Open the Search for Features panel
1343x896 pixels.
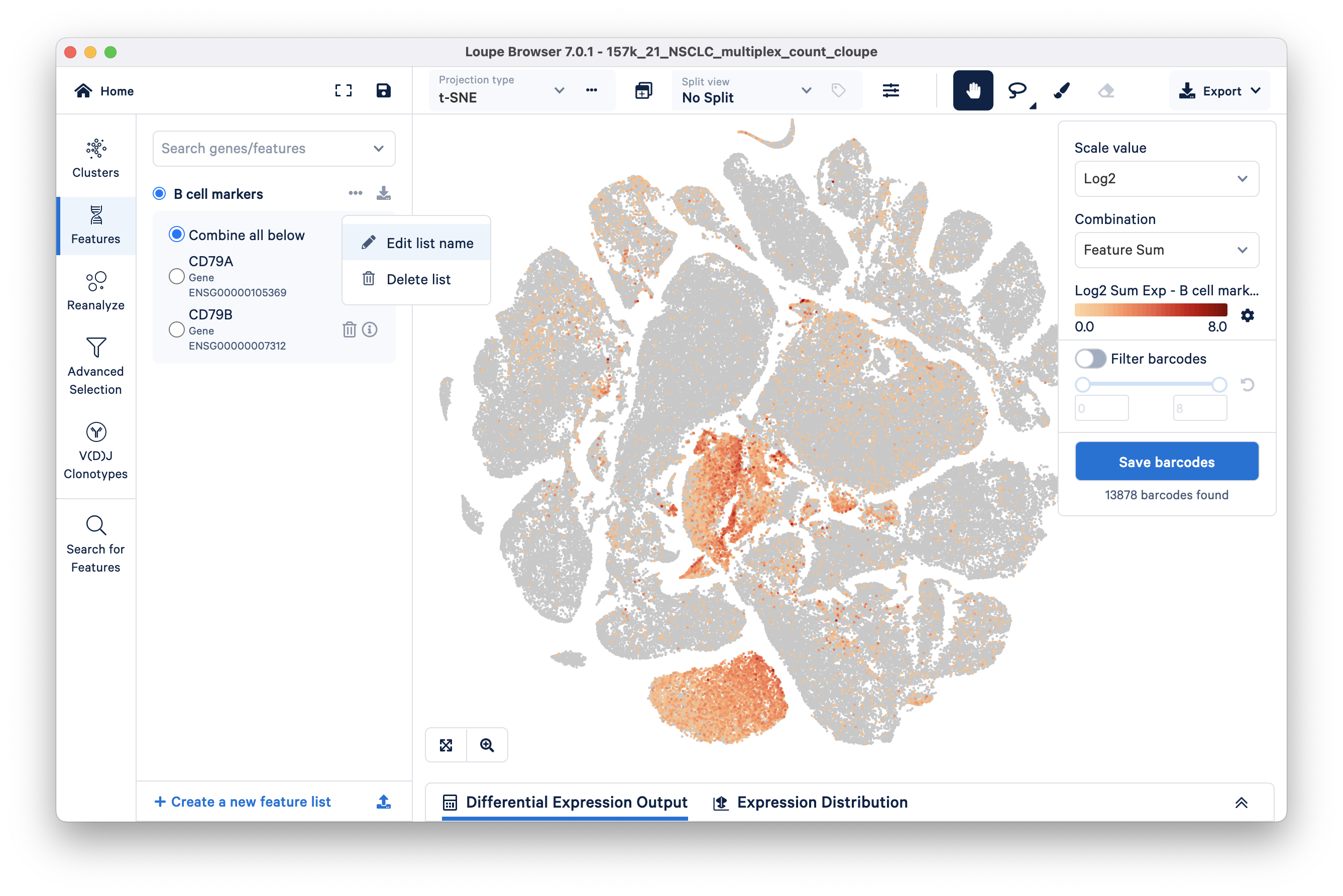(x=95, y=543)
